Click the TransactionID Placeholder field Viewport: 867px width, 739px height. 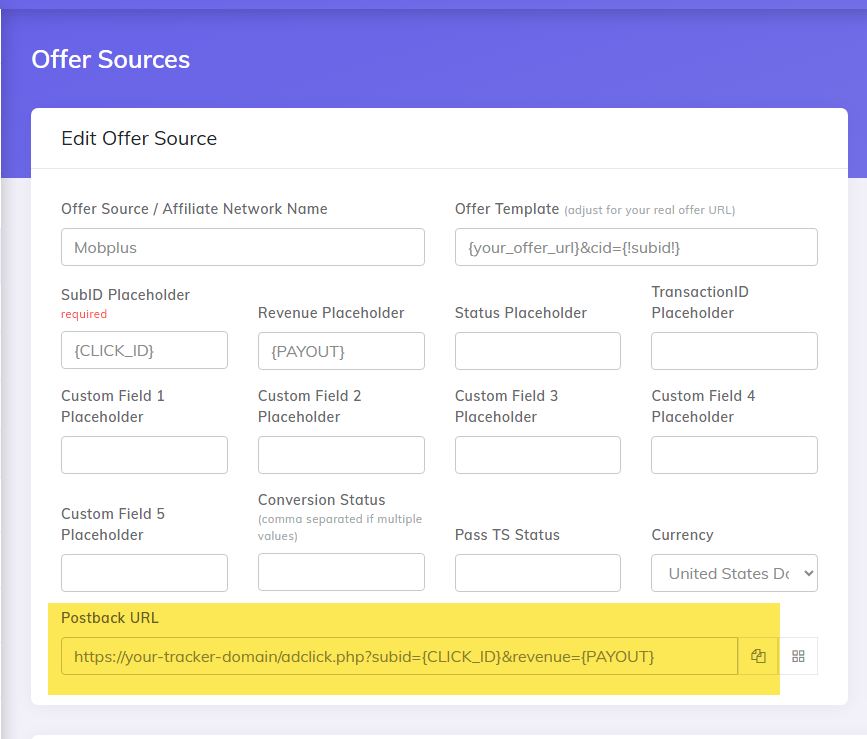point(734,351)
